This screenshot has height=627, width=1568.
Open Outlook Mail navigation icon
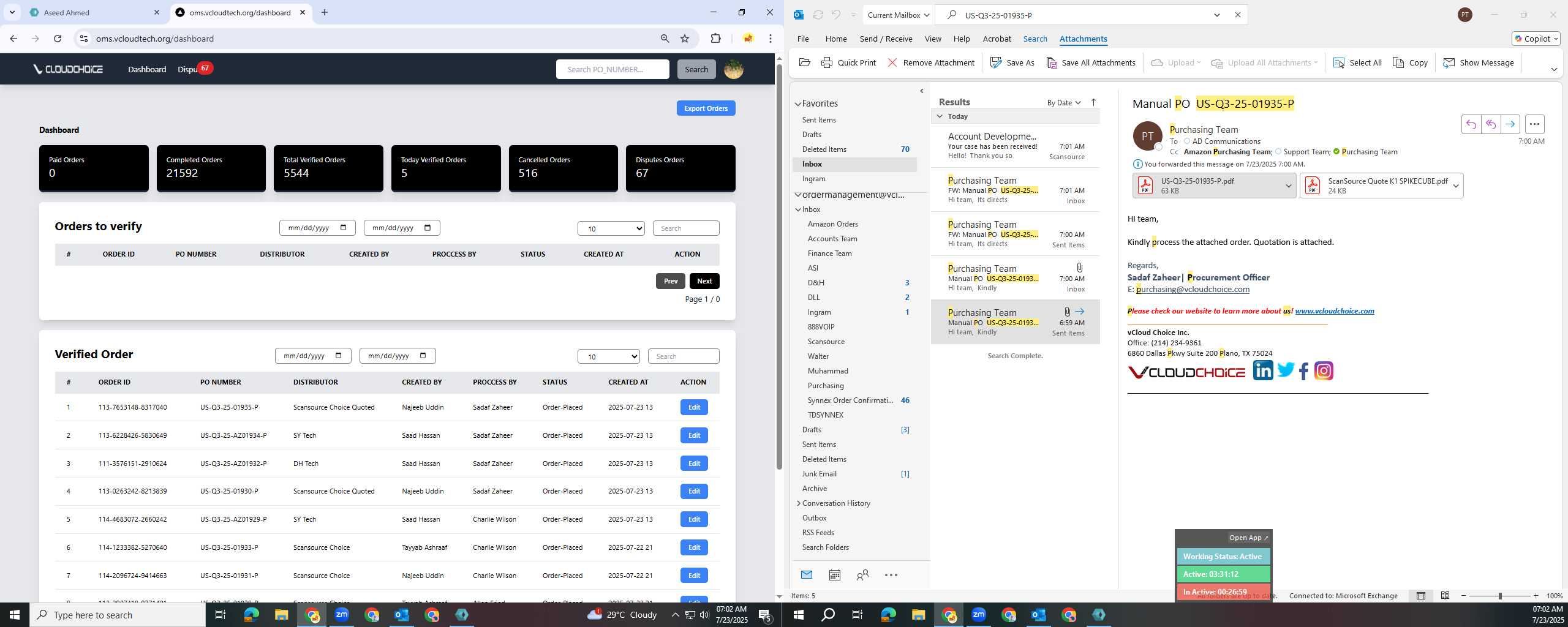(x=806, y=574)
